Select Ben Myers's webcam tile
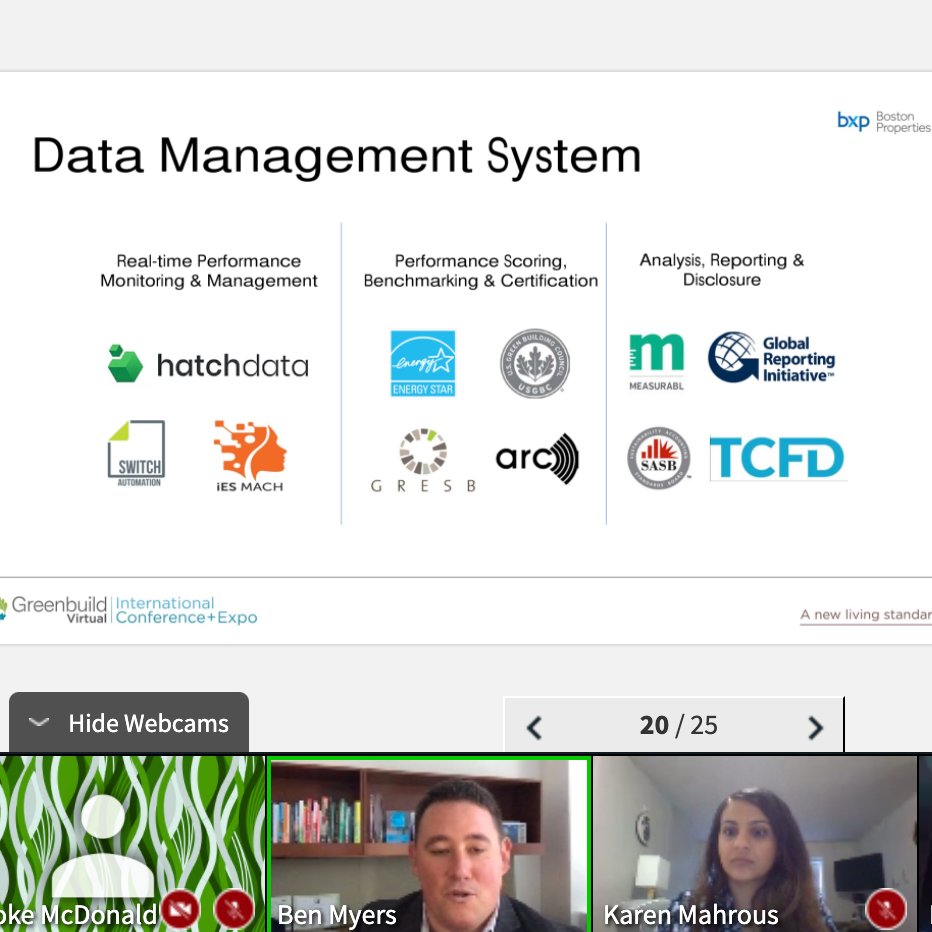Viewport: 932px width, 932px height. [x=429, y=843]
